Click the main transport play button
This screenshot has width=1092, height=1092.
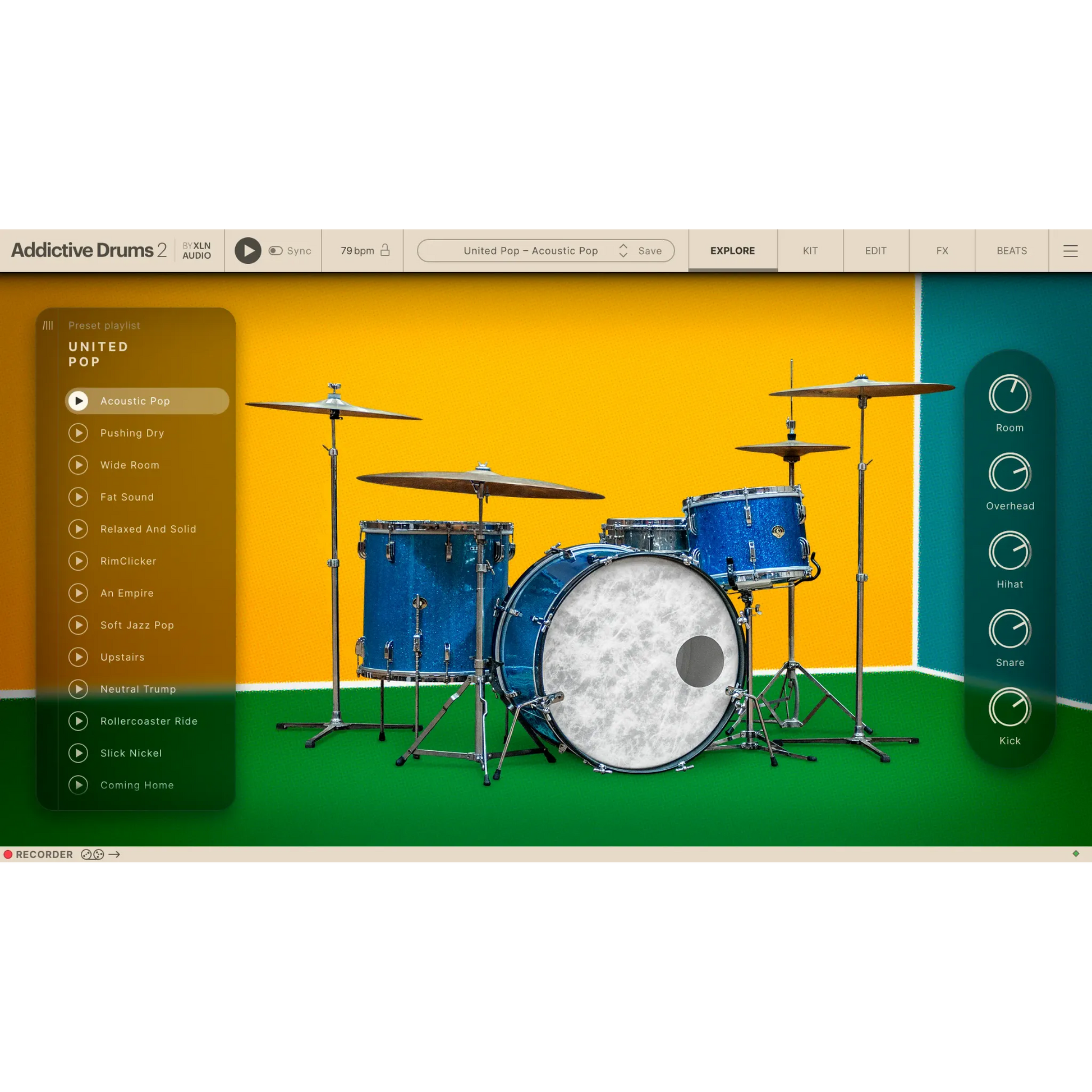tap(247, 250)
